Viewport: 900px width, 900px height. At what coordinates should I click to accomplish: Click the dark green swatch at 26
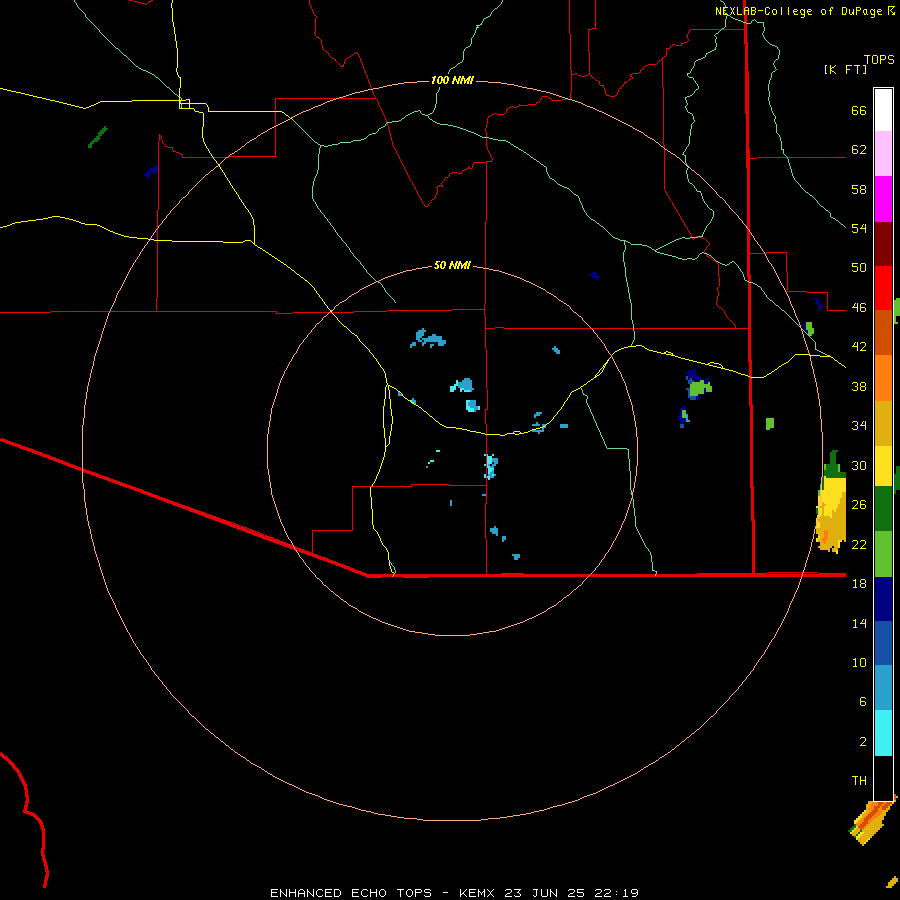point(883,509)
